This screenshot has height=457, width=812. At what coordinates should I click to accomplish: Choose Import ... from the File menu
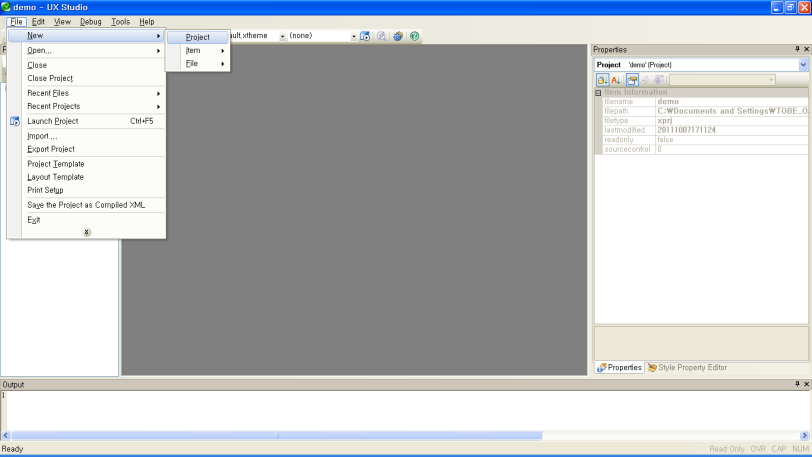click(86, 136)
